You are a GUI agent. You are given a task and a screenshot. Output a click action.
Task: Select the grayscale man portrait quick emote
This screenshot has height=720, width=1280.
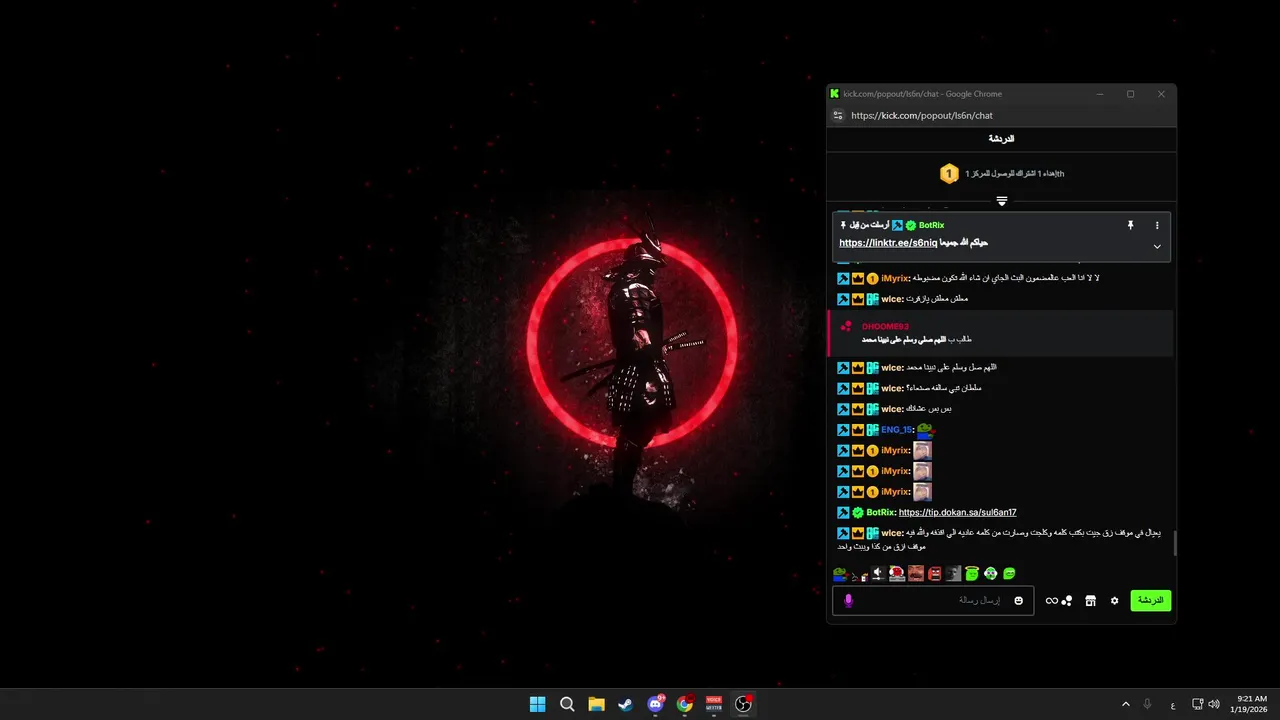[953, 574]
